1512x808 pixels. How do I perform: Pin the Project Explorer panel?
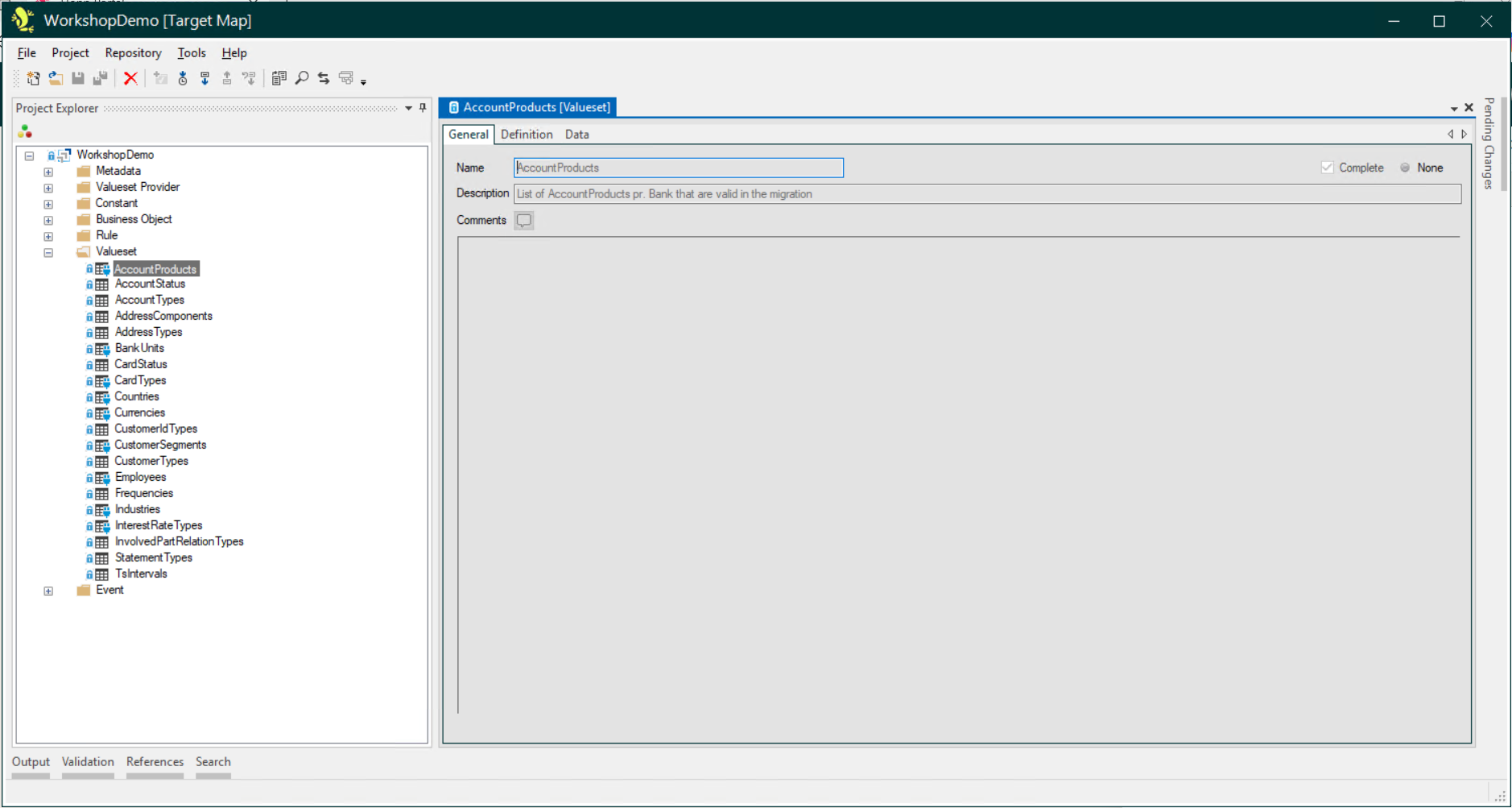point(423,108)
